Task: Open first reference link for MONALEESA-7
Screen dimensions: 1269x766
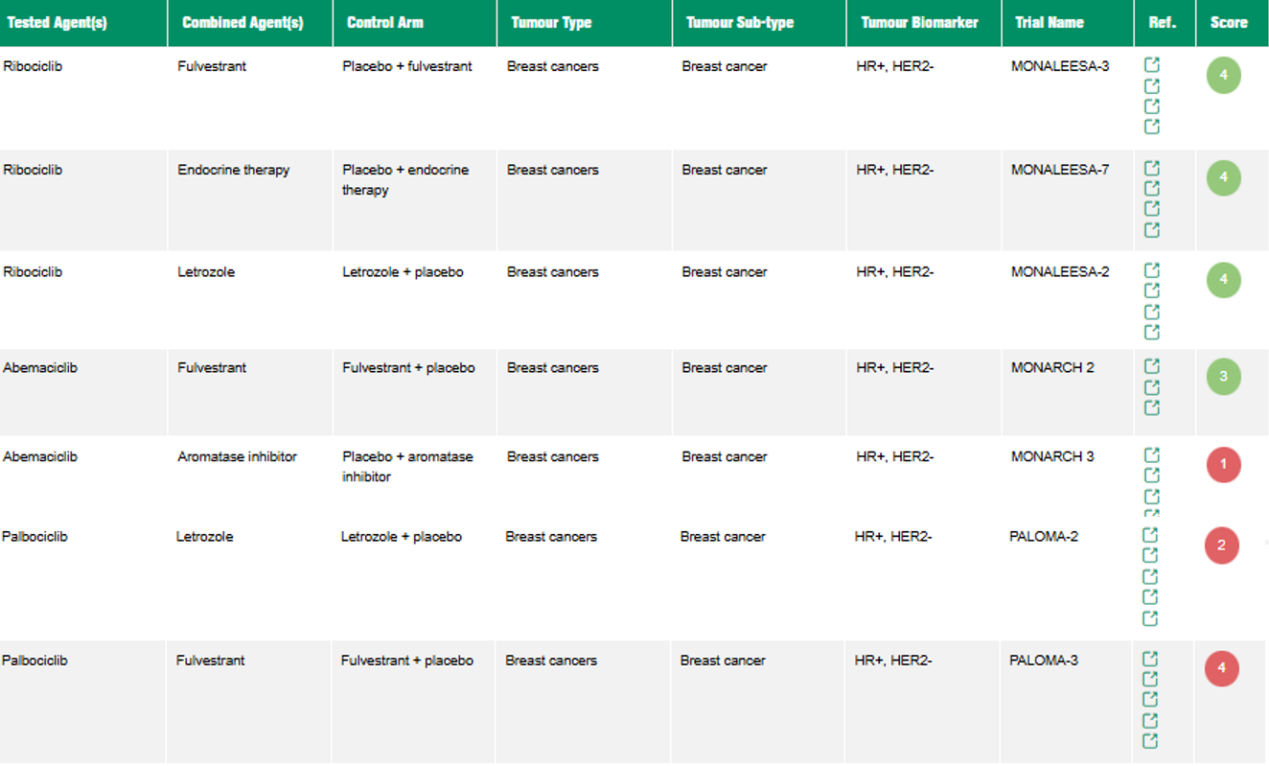Action: pos(1152,168)
